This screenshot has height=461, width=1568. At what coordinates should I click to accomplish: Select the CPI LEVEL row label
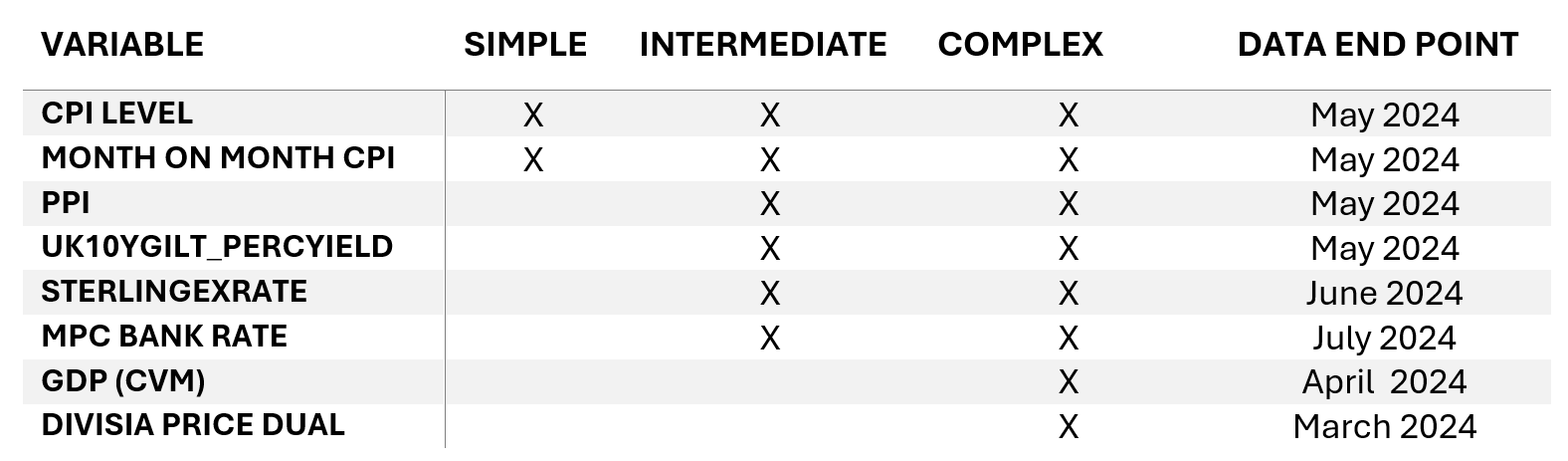pyautogui.click(x=116, y=114)
